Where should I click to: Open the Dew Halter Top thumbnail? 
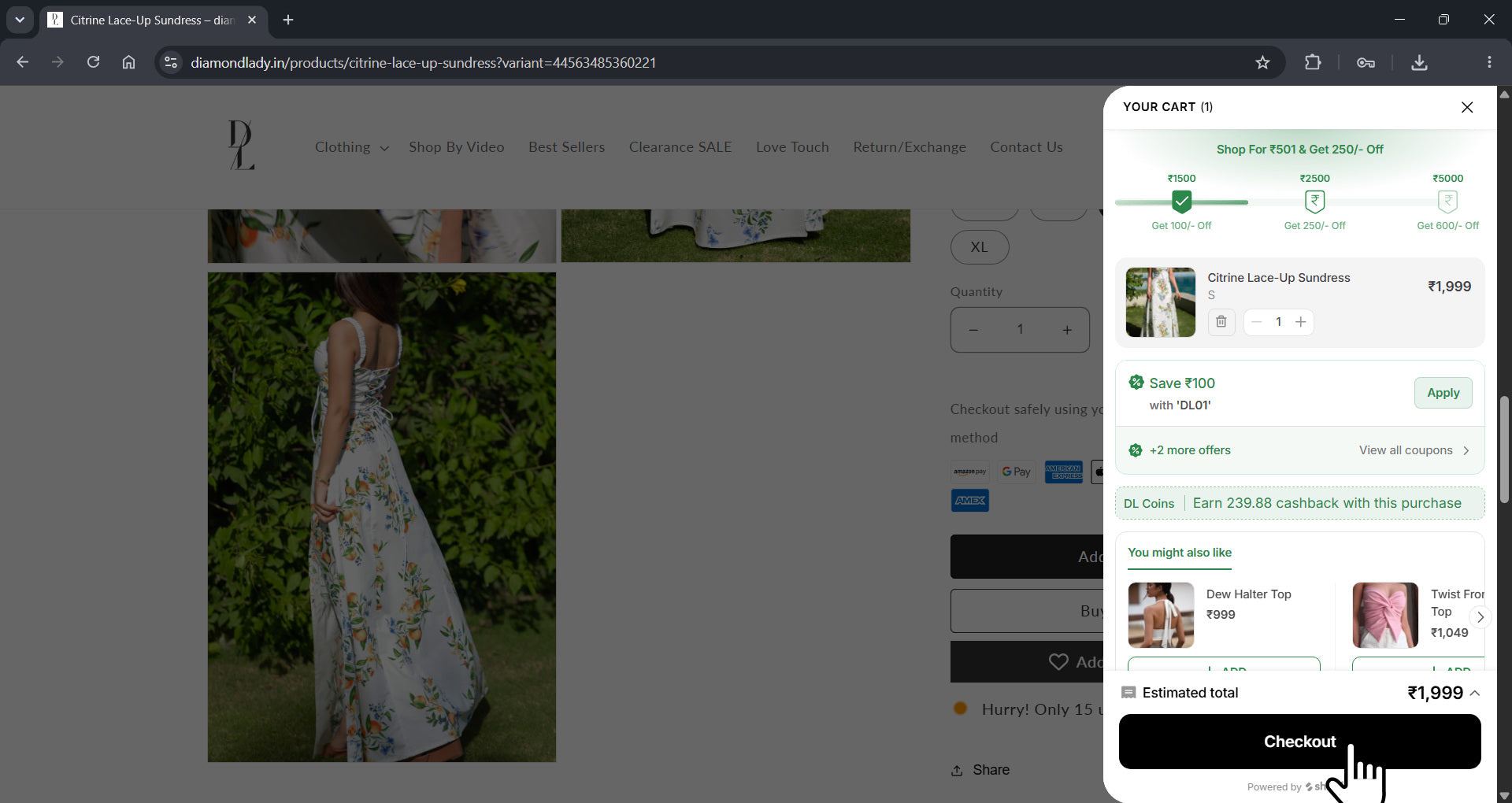click(x=1161, y=615)
